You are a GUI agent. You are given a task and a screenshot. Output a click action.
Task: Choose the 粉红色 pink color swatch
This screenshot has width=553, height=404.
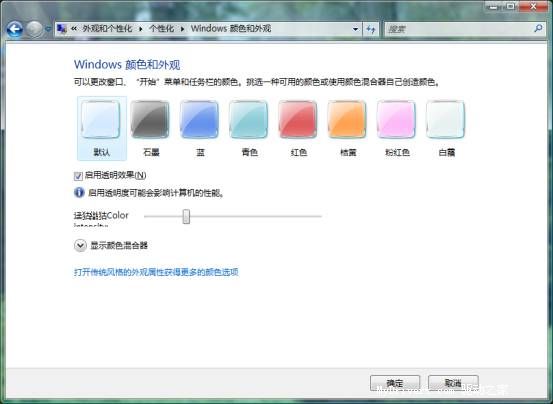[397, 128]
